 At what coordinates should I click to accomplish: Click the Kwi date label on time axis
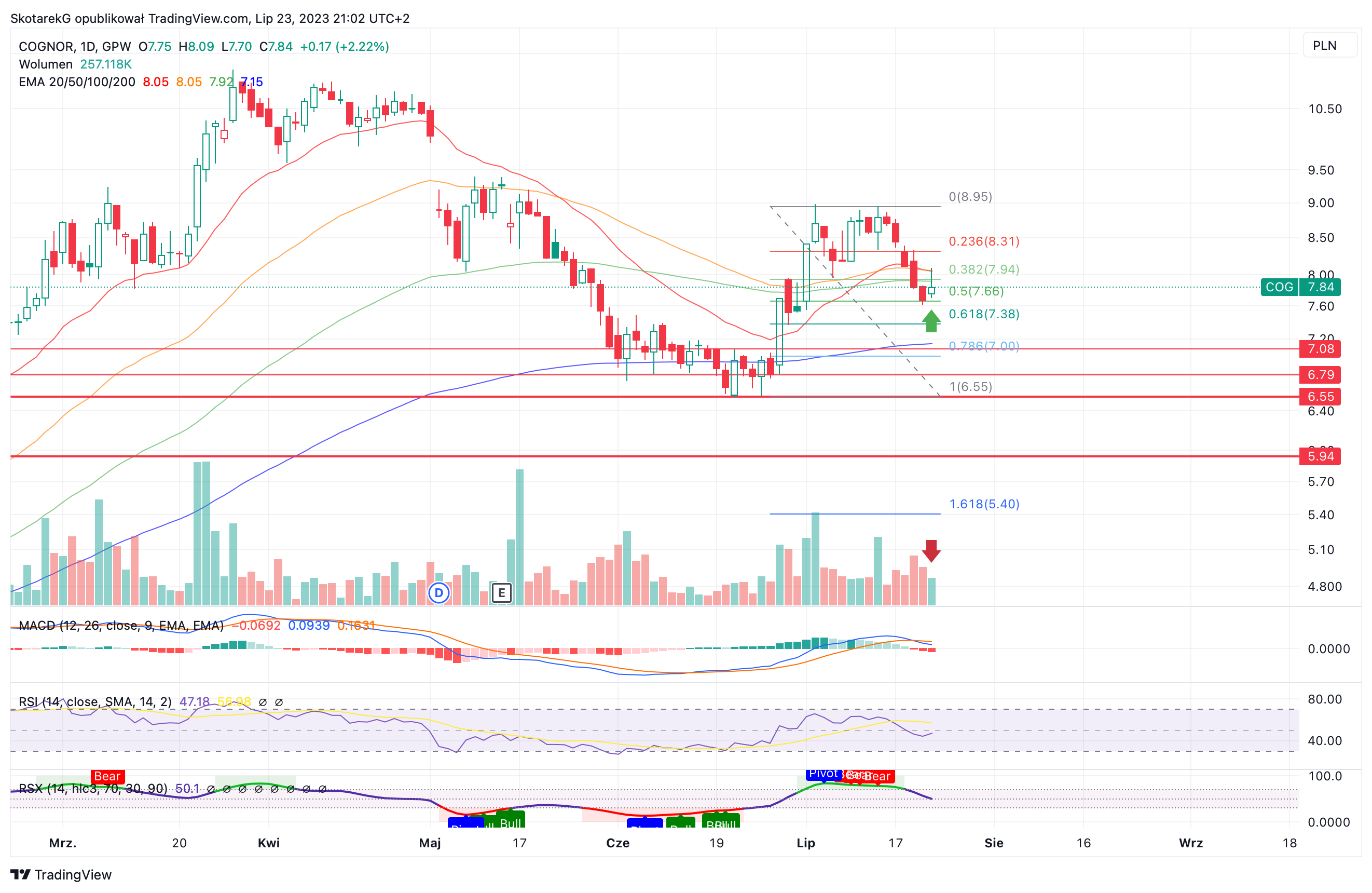pos(269,843)
